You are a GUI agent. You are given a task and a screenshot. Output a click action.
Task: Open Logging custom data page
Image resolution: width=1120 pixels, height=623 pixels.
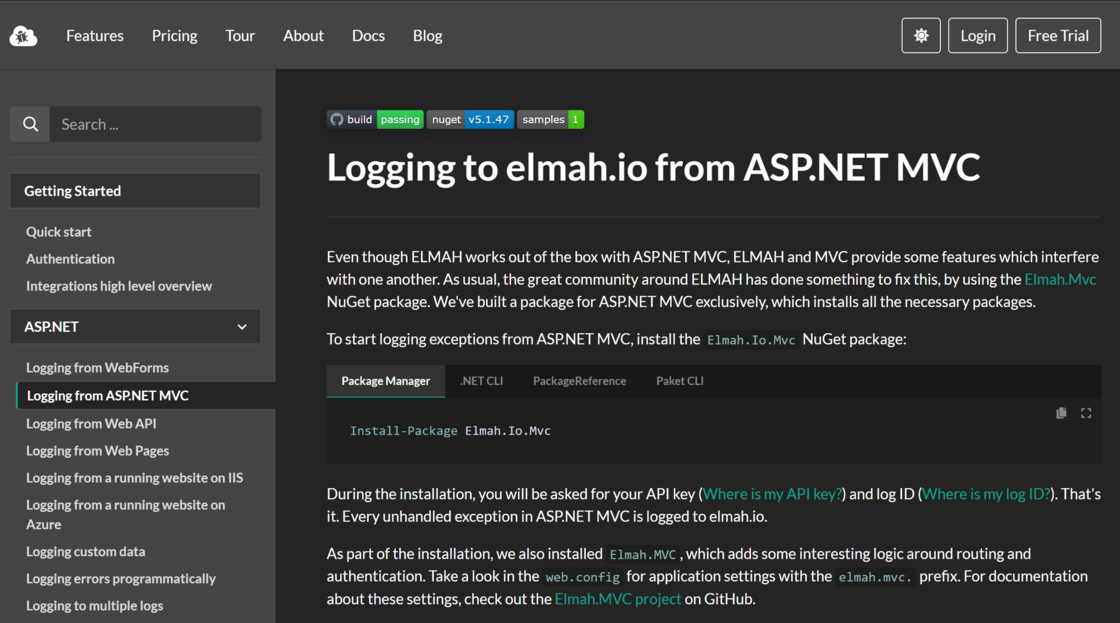(x=86, y=551)
